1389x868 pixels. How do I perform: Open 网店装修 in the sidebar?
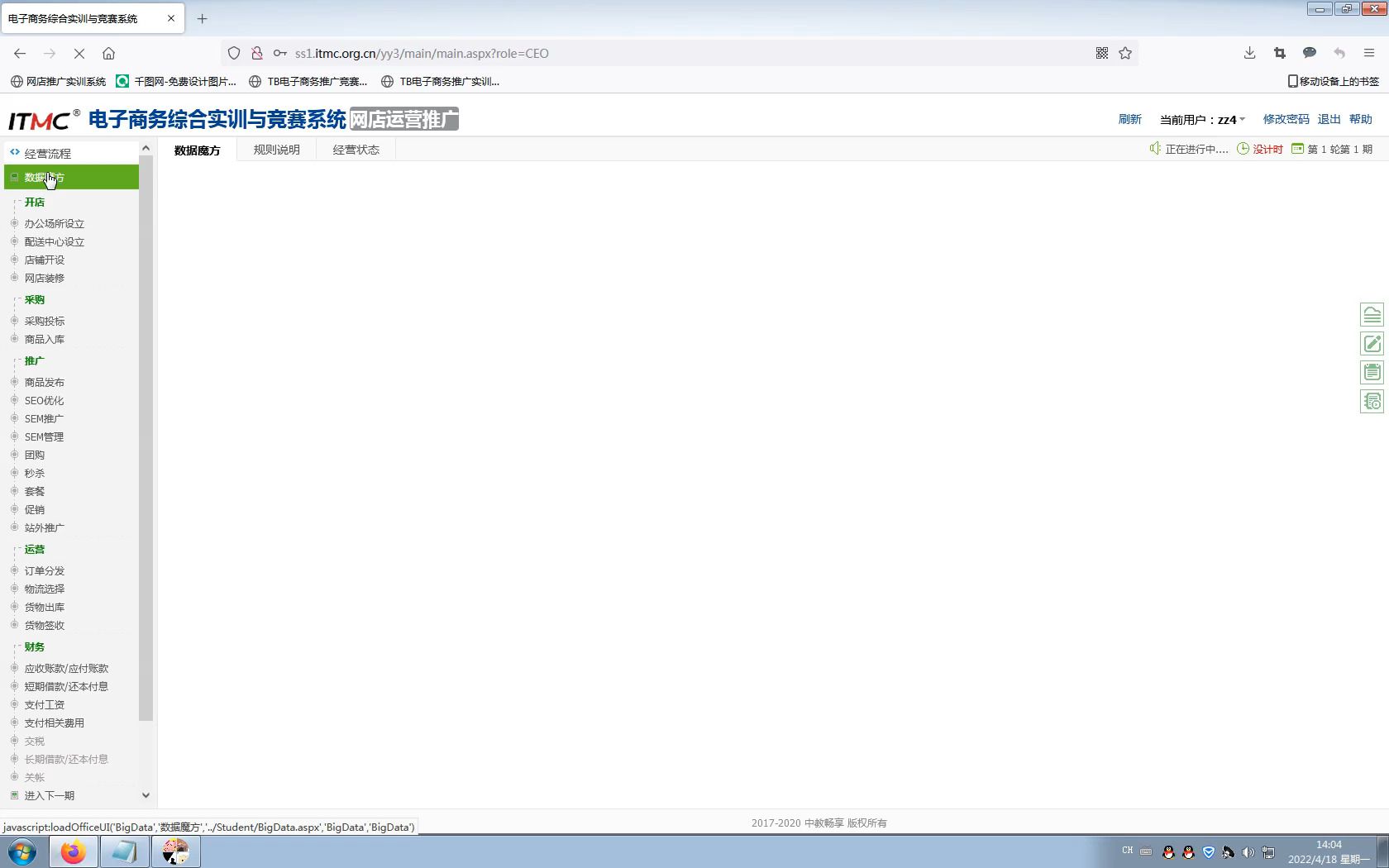45,278
